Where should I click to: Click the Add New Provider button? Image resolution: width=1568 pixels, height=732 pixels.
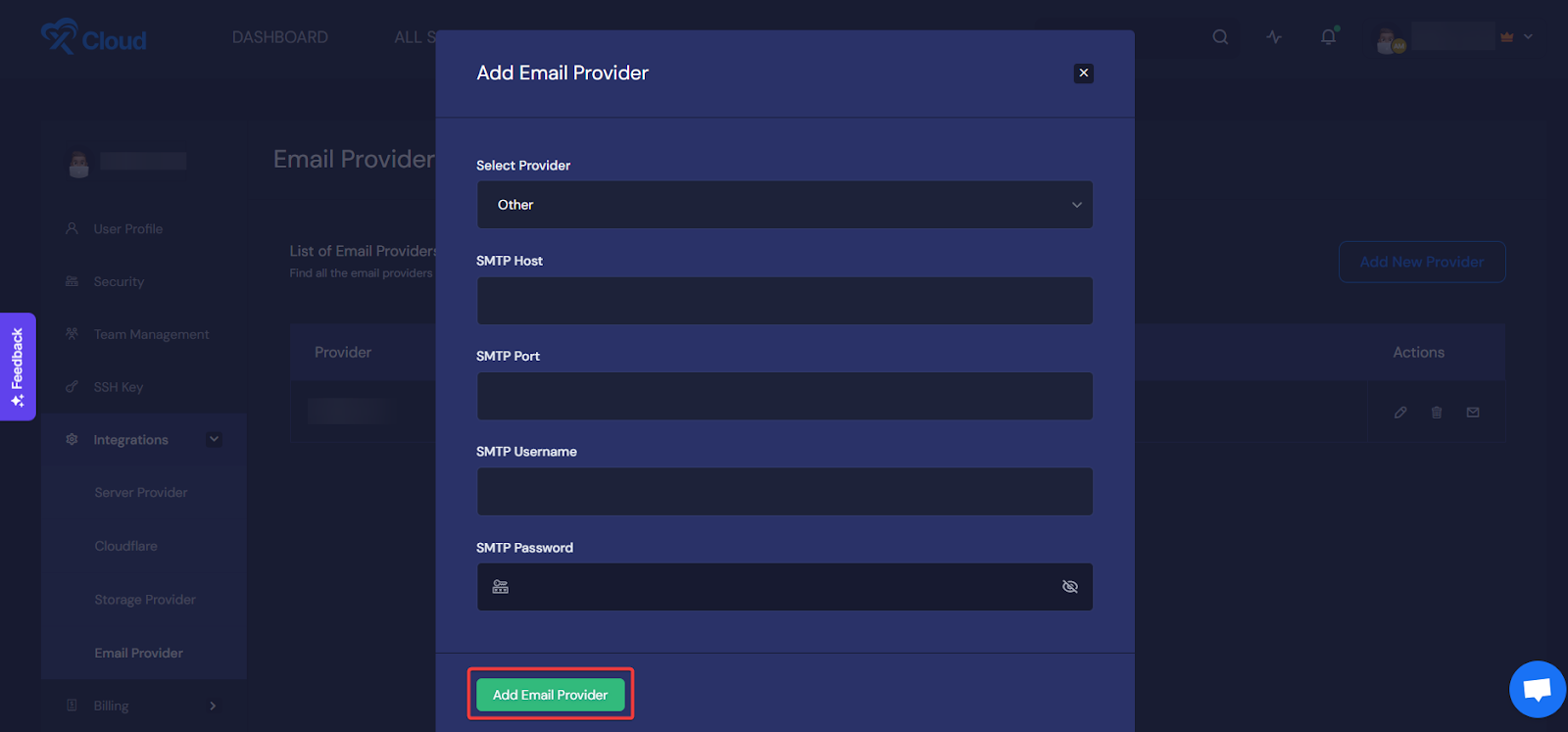[x=1421, y=262]
